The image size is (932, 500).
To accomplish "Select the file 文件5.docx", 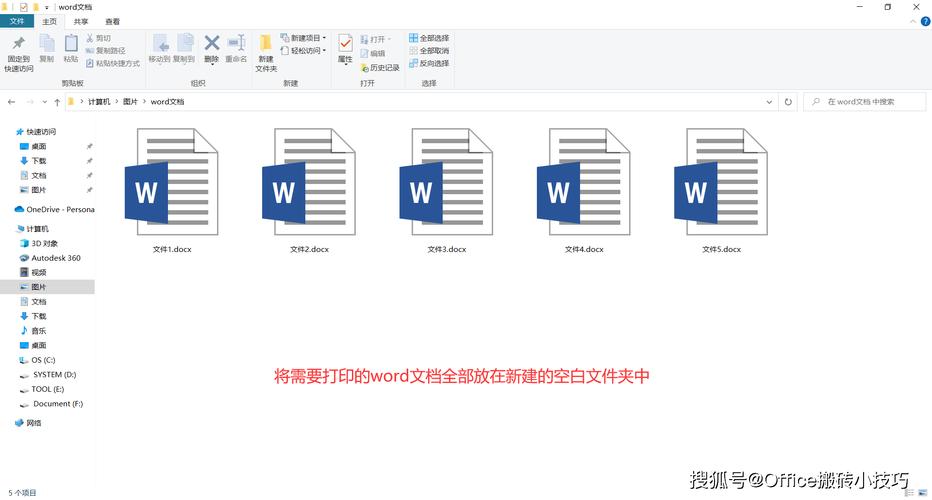I will [721, 191].
